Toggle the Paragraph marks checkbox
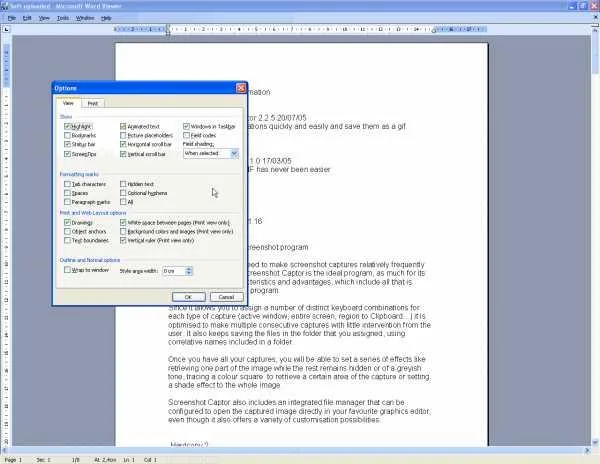Screen dimensions: 600x464 click(x=67, y=202)
